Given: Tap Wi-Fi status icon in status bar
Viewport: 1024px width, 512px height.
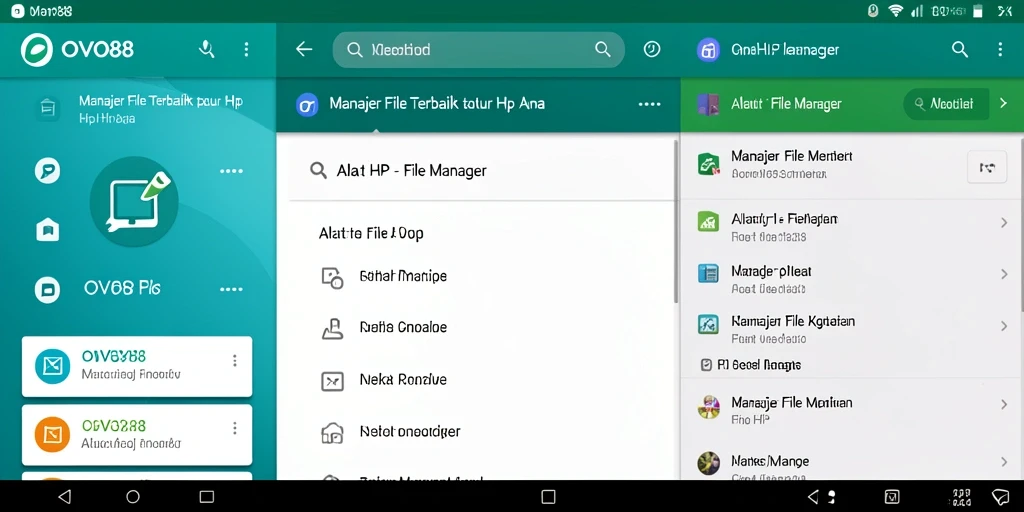Looking at the screenshot, I should click(x=895, y=11).
